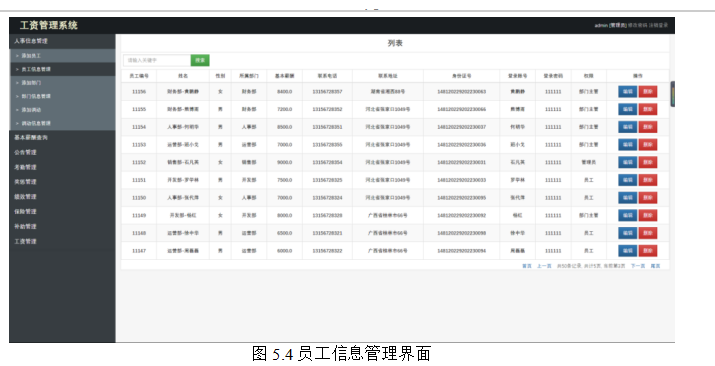This screenshot has height=366, width=715.
Task: Select employee number cell 11156
Action: tap(139, 92)
